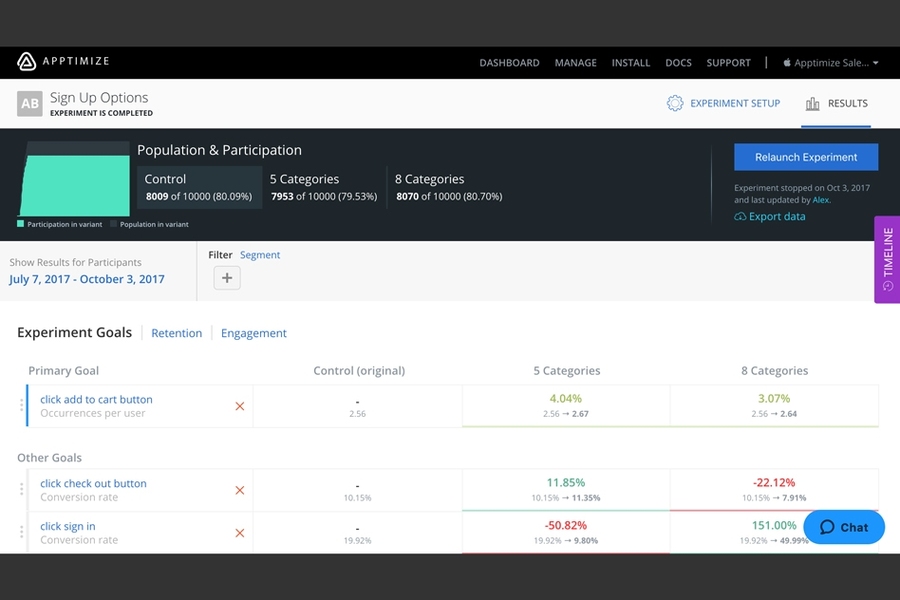
Task: Open the Docs nav item
Action: (678, 63)
